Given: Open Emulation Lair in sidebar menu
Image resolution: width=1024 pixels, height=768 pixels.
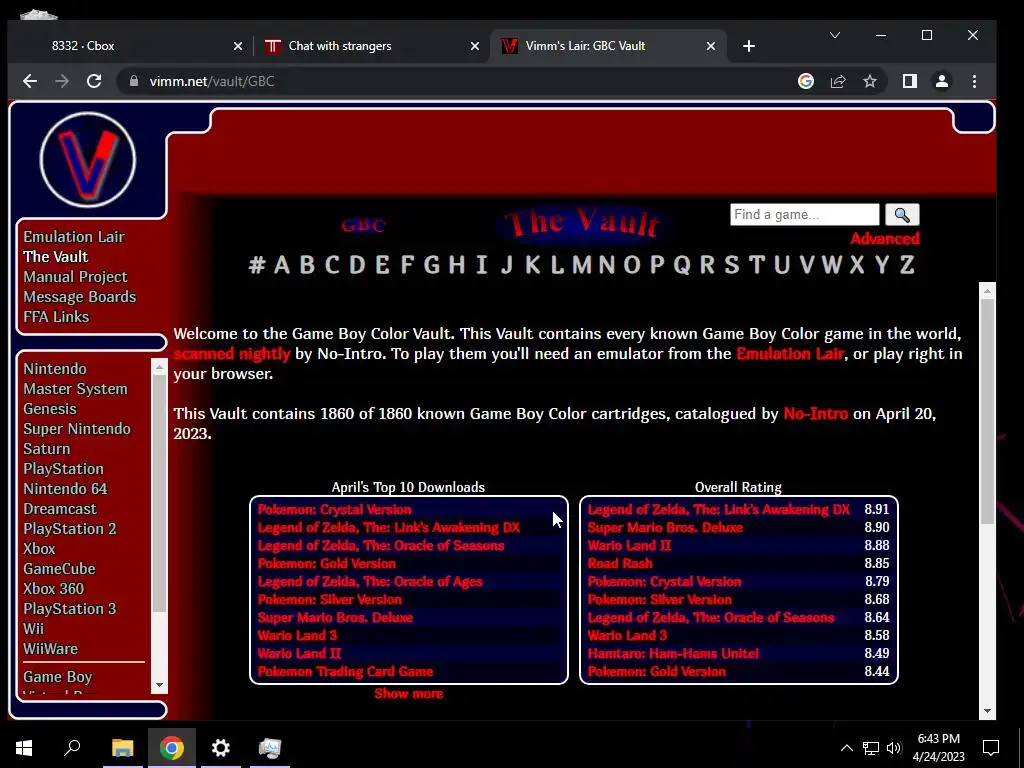Looking at the screenshot, I should (74, 236).
